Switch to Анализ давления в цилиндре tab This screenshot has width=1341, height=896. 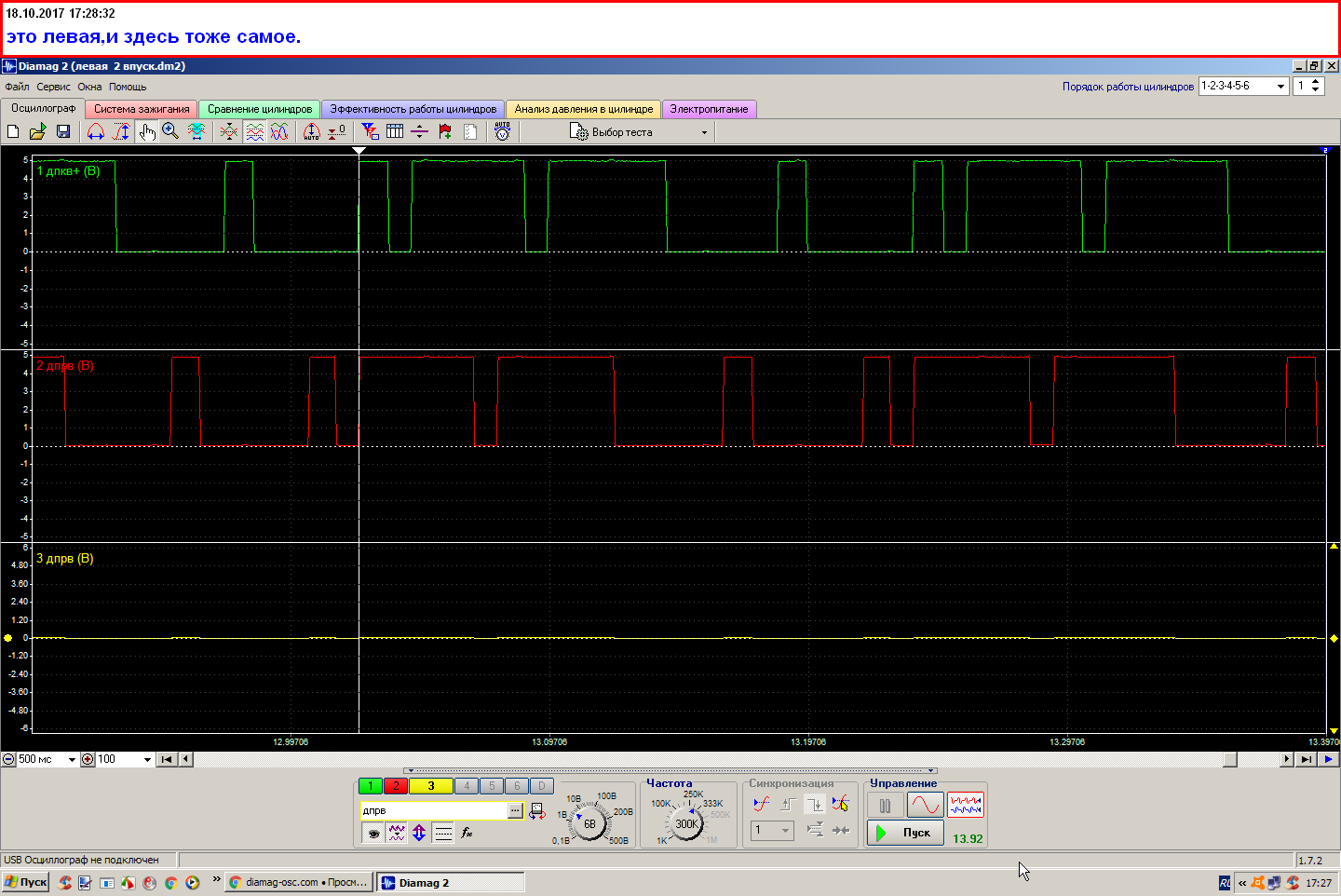[584, 109]
